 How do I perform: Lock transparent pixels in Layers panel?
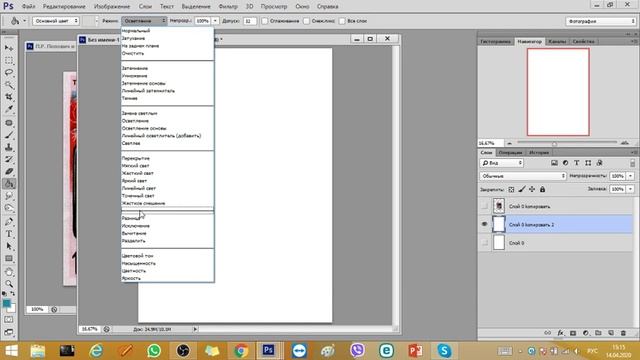click(x=511, y=189)
